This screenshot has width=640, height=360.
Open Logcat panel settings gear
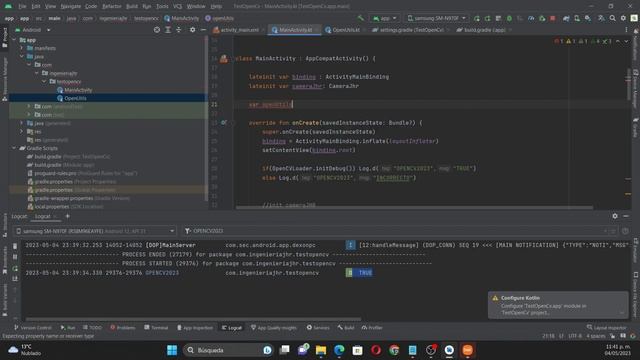click(x=615, y=216)
